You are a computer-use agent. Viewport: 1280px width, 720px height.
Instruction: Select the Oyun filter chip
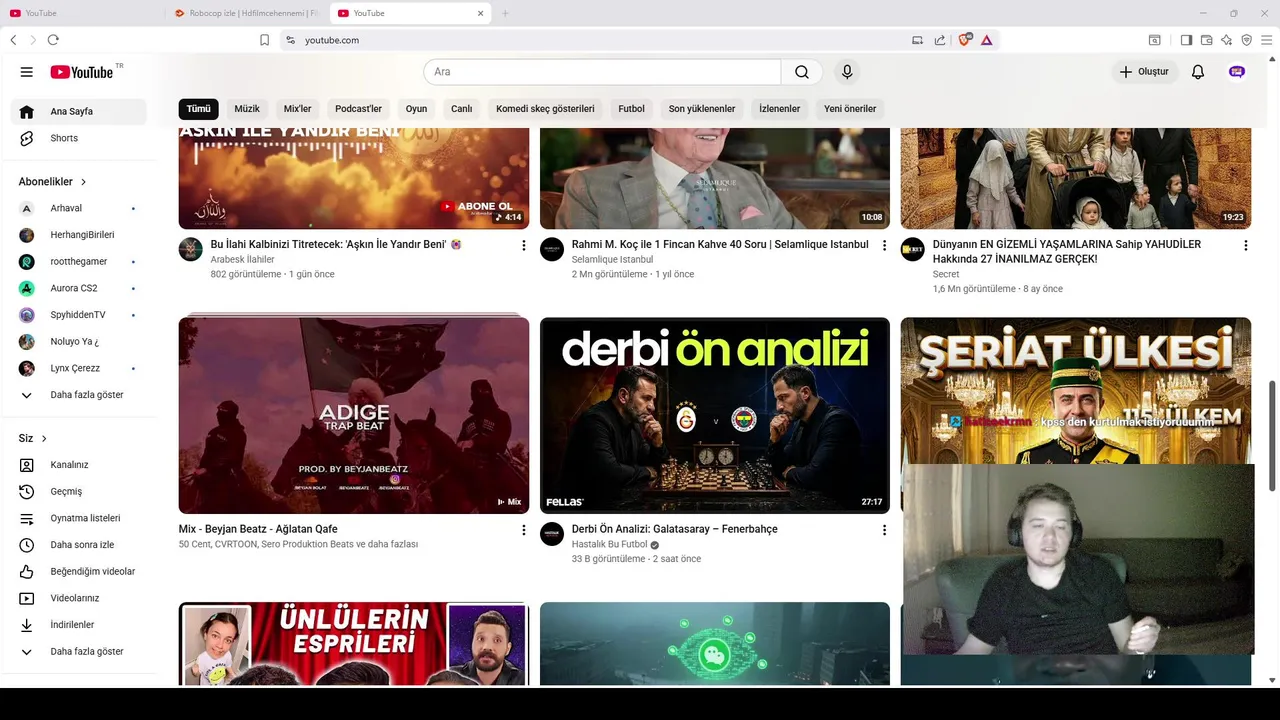pyautogui.click(x=416, y=109)
